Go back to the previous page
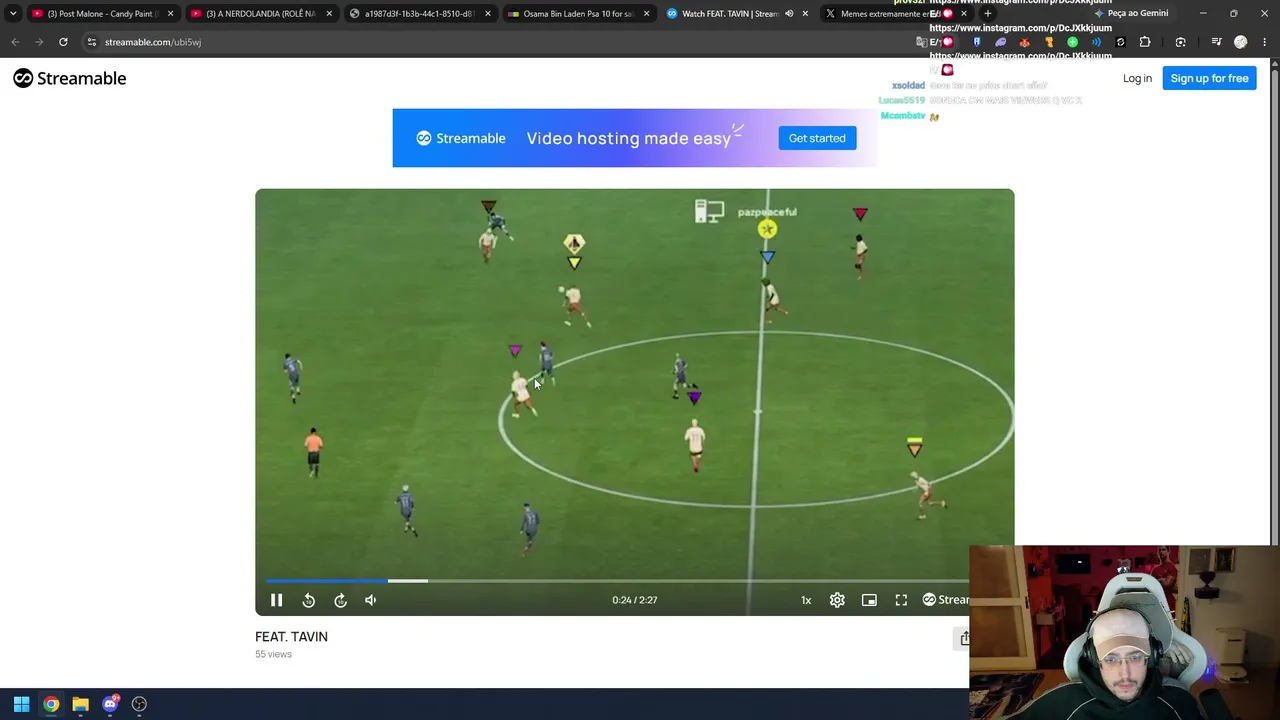This screenshot has width=1280, height=720. 15,42
